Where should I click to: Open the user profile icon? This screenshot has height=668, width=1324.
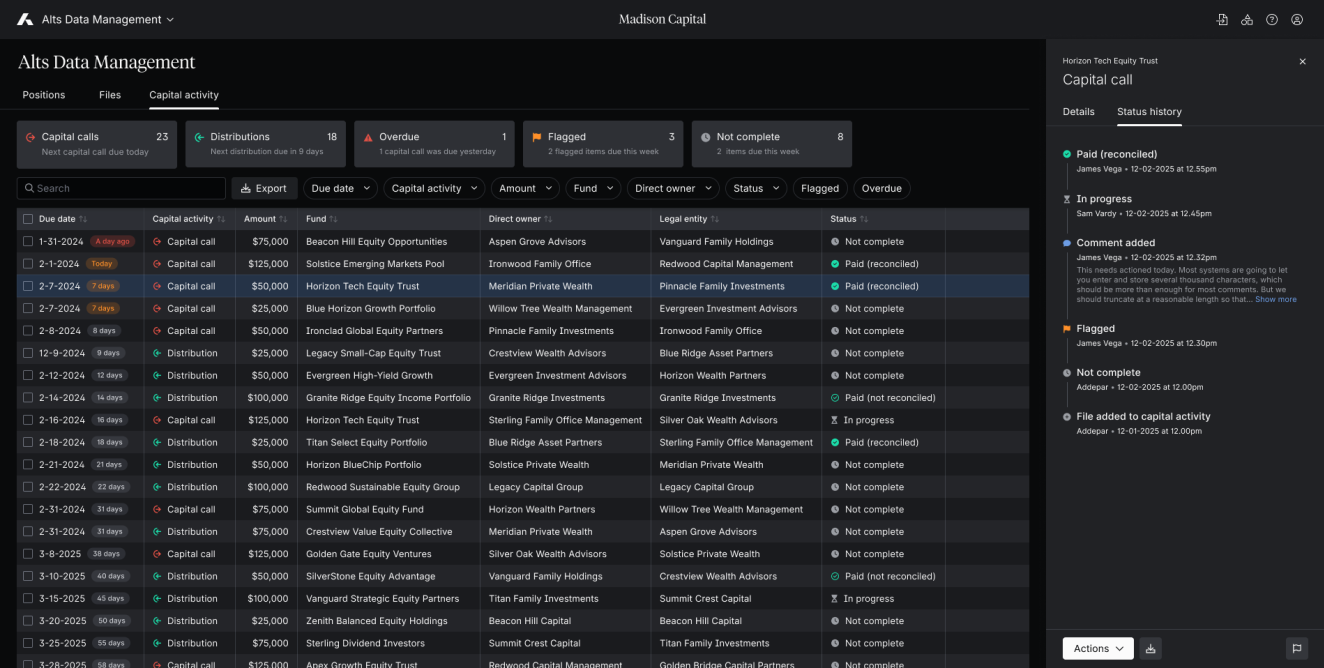coord(1297,20)
